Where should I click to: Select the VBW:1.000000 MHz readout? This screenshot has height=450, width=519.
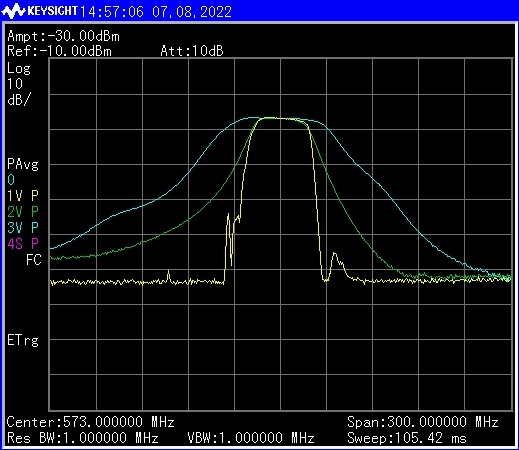pos(251,438)
